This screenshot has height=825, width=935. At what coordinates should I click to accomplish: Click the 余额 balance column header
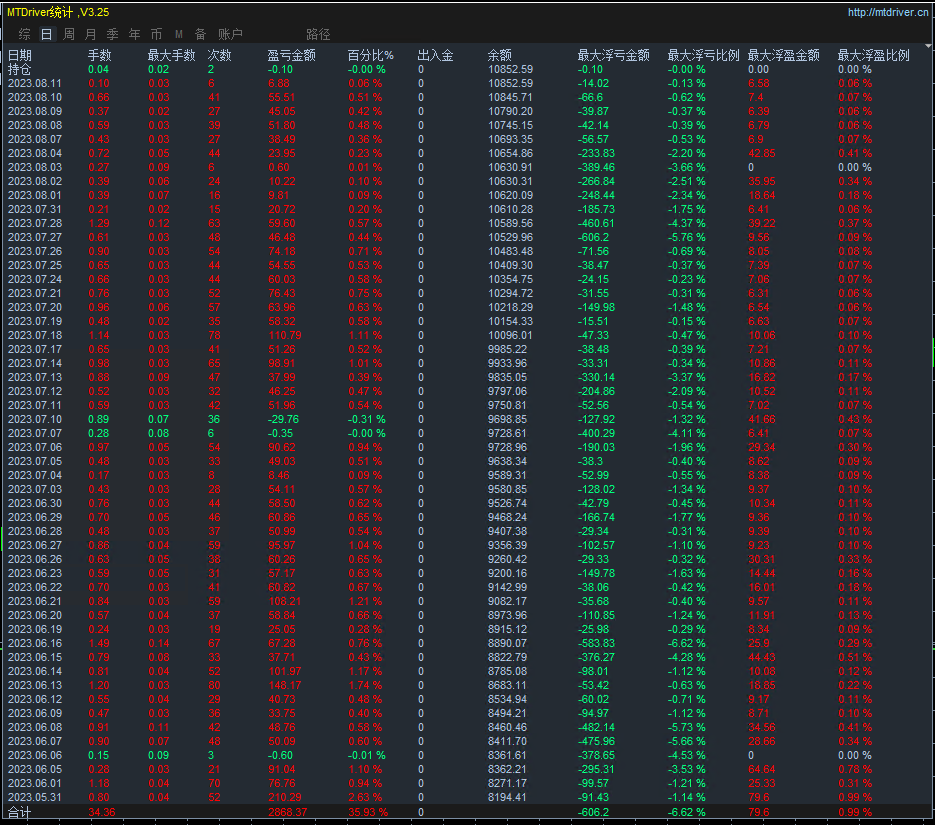(500, 55)
